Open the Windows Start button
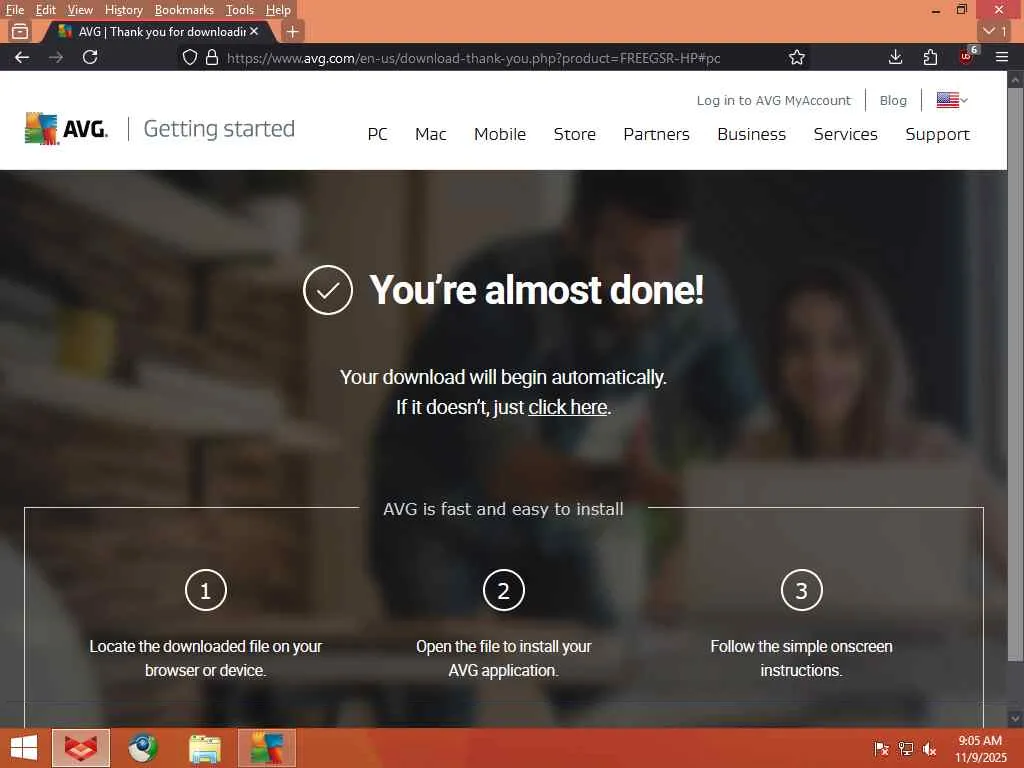This screenshot has height=768, width=1024. [24, 748]
